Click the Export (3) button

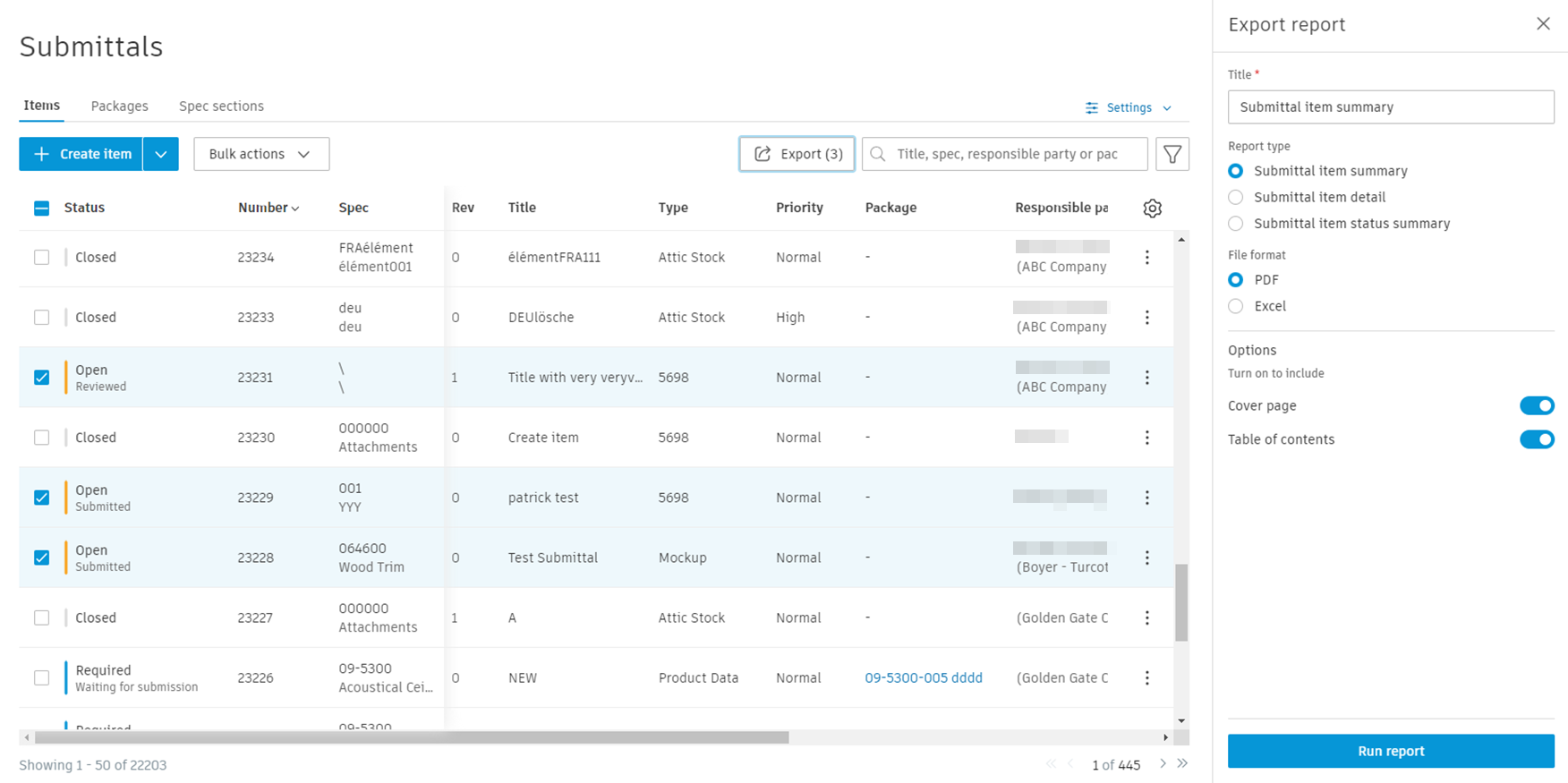[x=797, y=154]
